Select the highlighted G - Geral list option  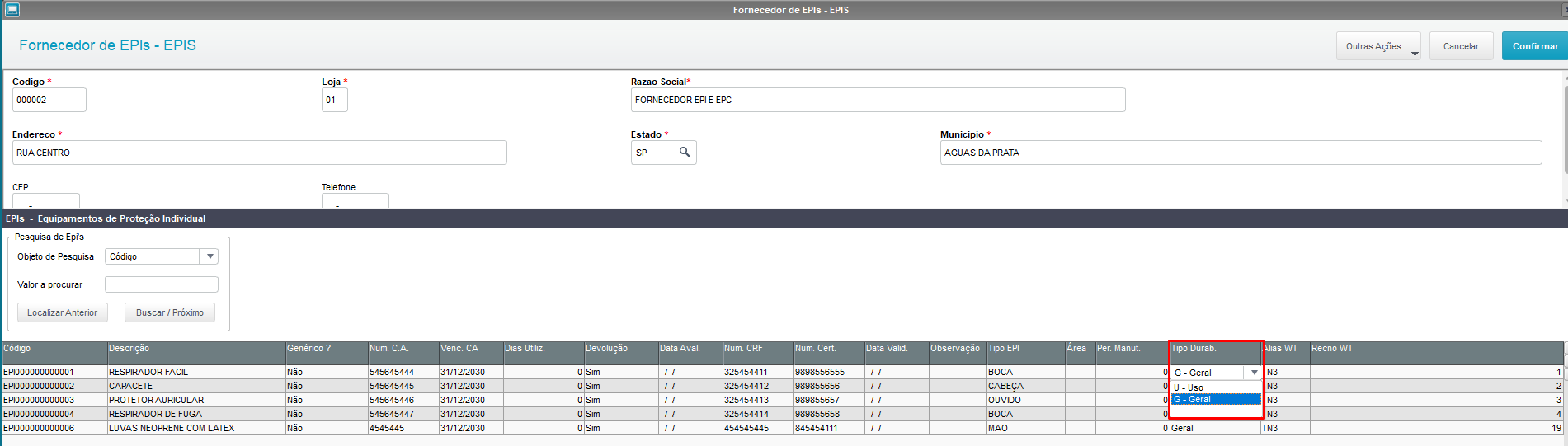(1217, 399)
